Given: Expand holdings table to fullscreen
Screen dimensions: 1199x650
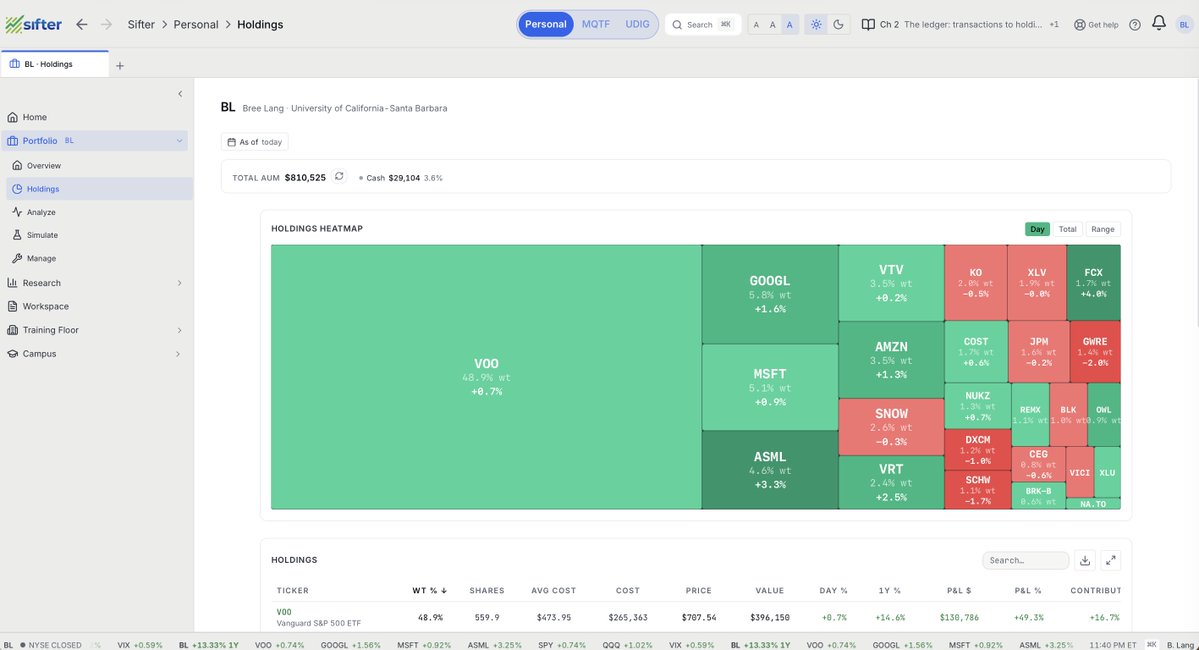Looking at the screenshot, I should coord(1110,561).
